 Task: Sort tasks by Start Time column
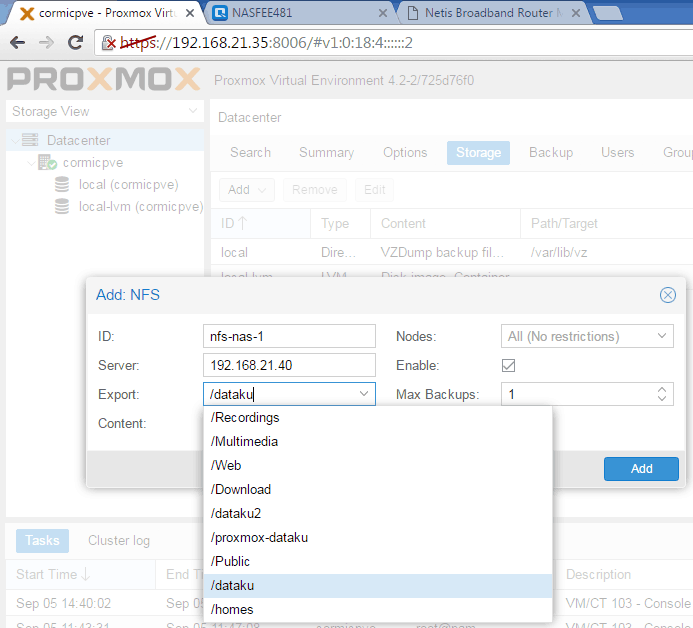(x=80, y=574)
